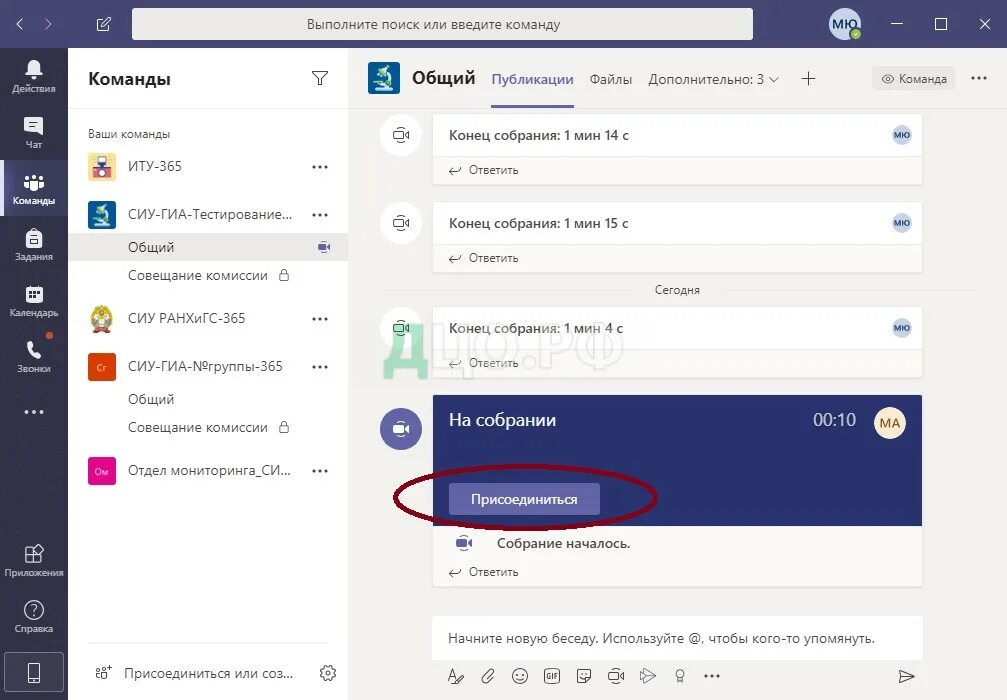The width and height of the screenshot is (1007, 700).
Task: Click the new chat compose icon
Action: coord(103,24)
